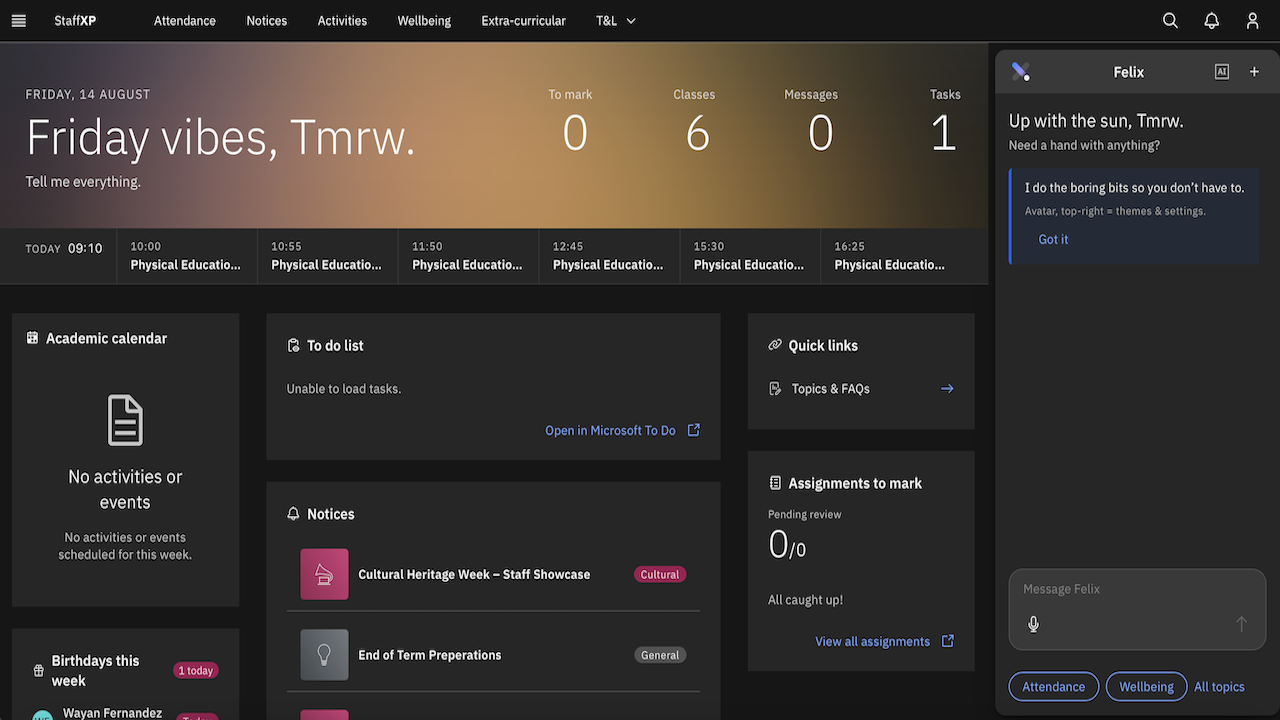Dismiss tip with Got it
The height and width of the screenshot is (720, 1280).
(x=1053, y=240)
